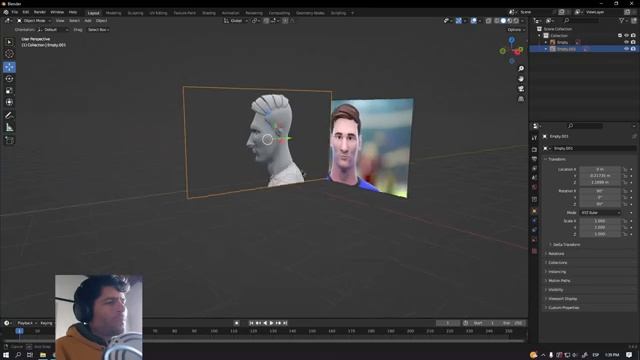Open the Scene properties tab

pyautogui.click(x=534, y=178)
